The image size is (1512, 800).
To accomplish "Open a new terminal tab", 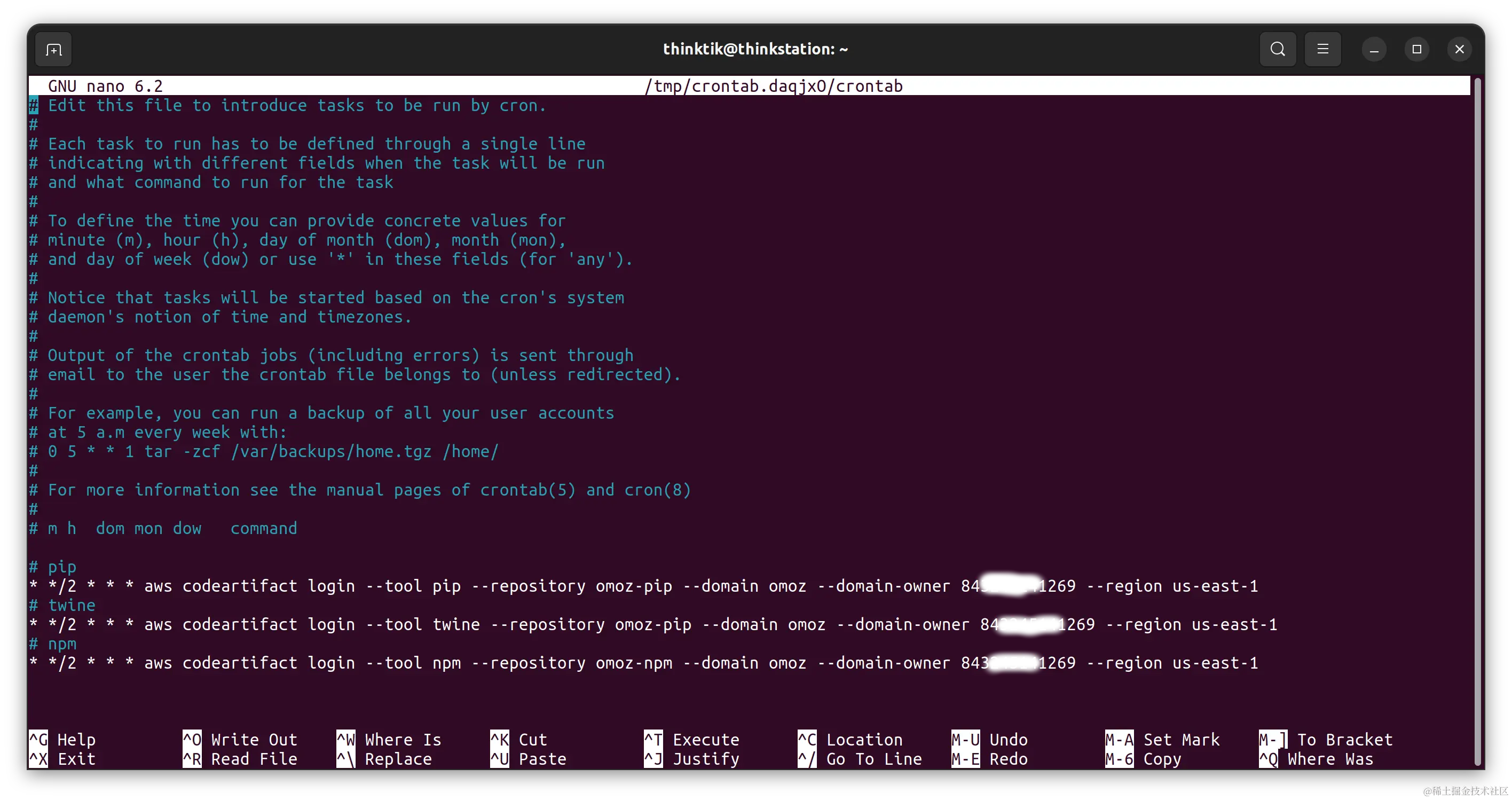I will pos(53,49).
